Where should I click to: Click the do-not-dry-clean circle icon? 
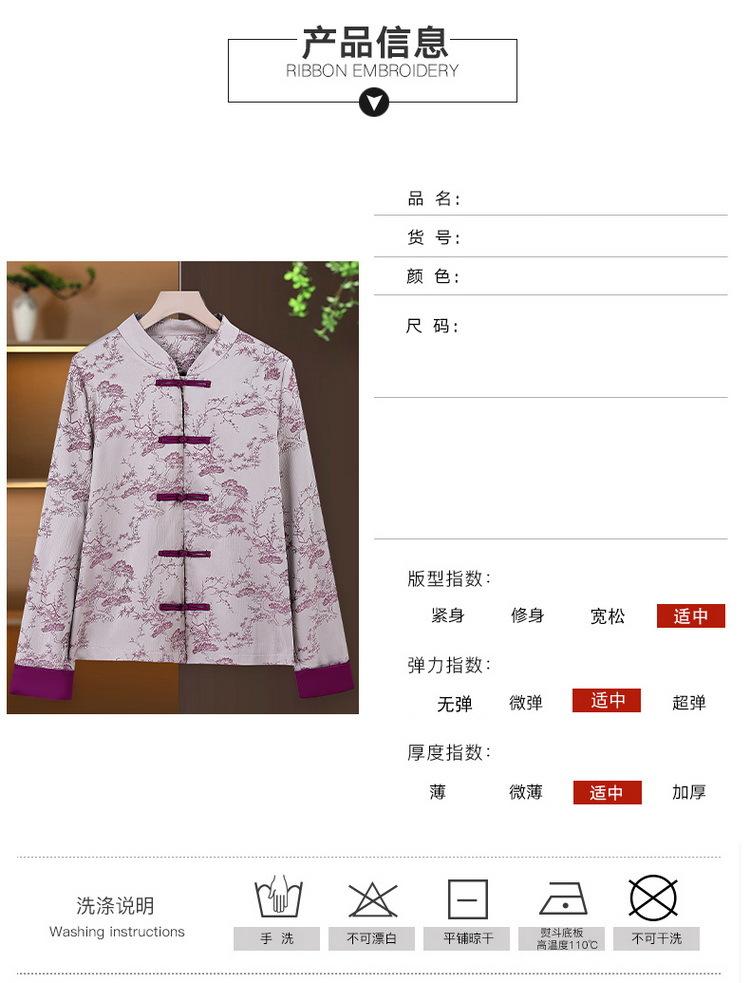tap(653, 898)
